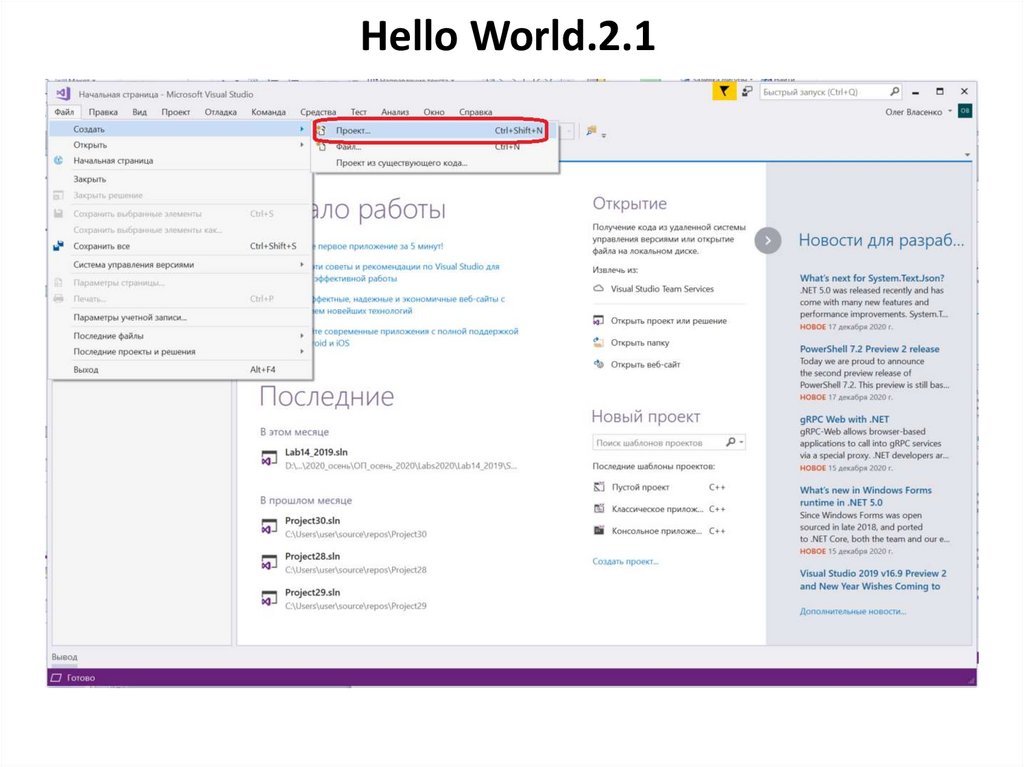Viewport: 1024px width, 767px height.
Task: Open Visual Studio 2019 v16.9 Preview 2 article
Action: point(872,579)
